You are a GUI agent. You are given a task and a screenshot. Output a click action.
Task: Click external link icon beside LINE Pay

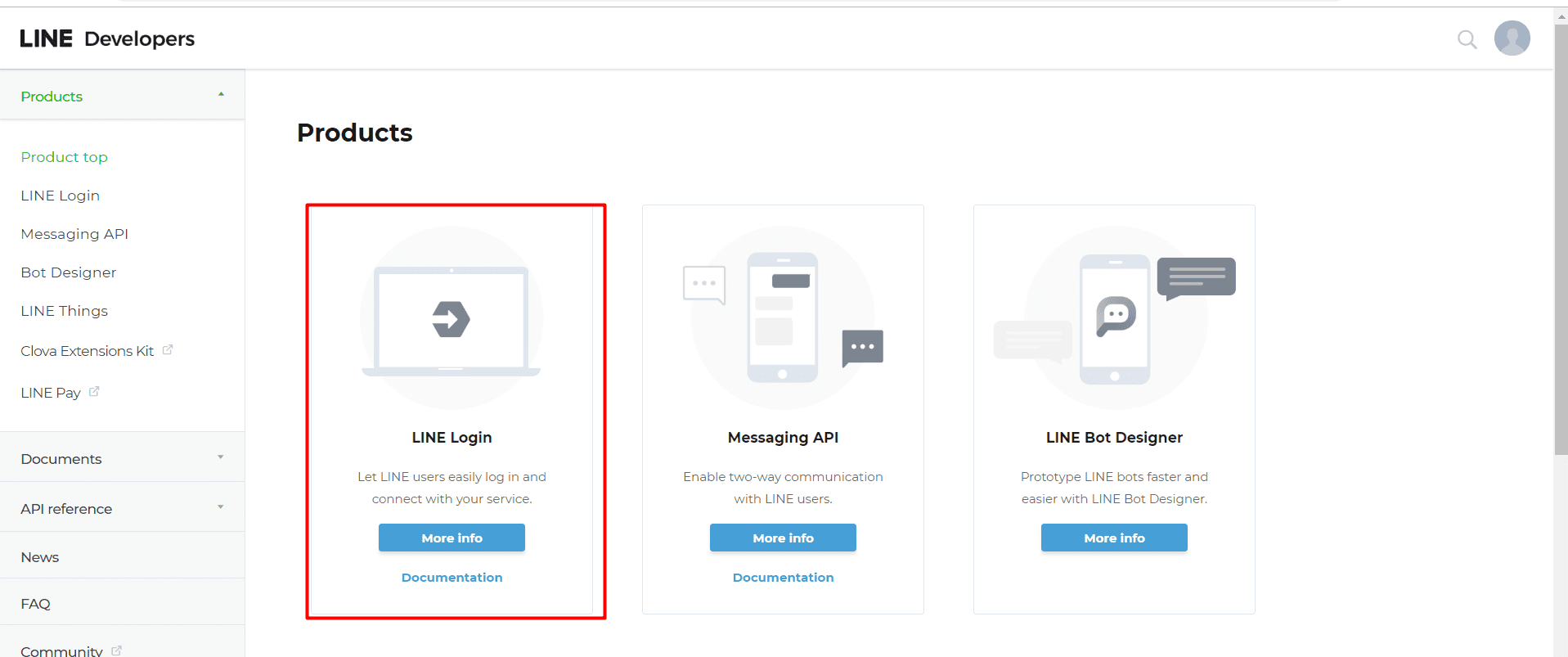(94, 392)
